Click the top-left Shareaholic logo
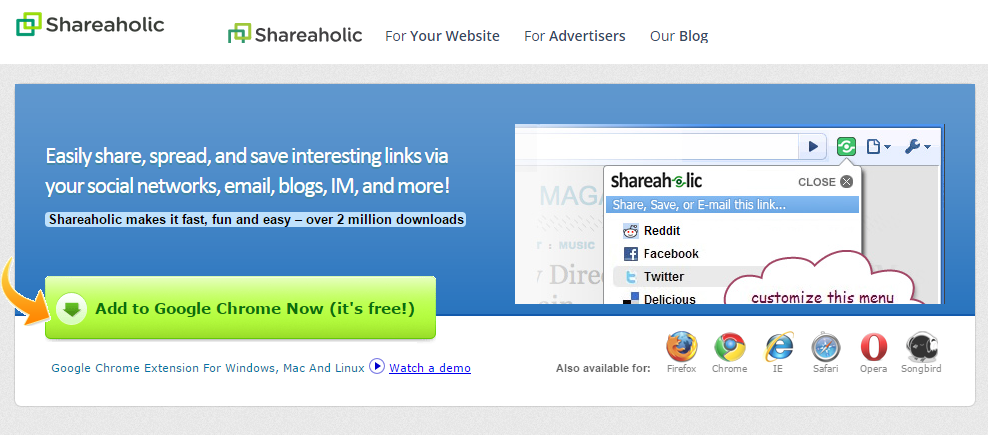Screen dimensions: 988x435 [90, 25]
